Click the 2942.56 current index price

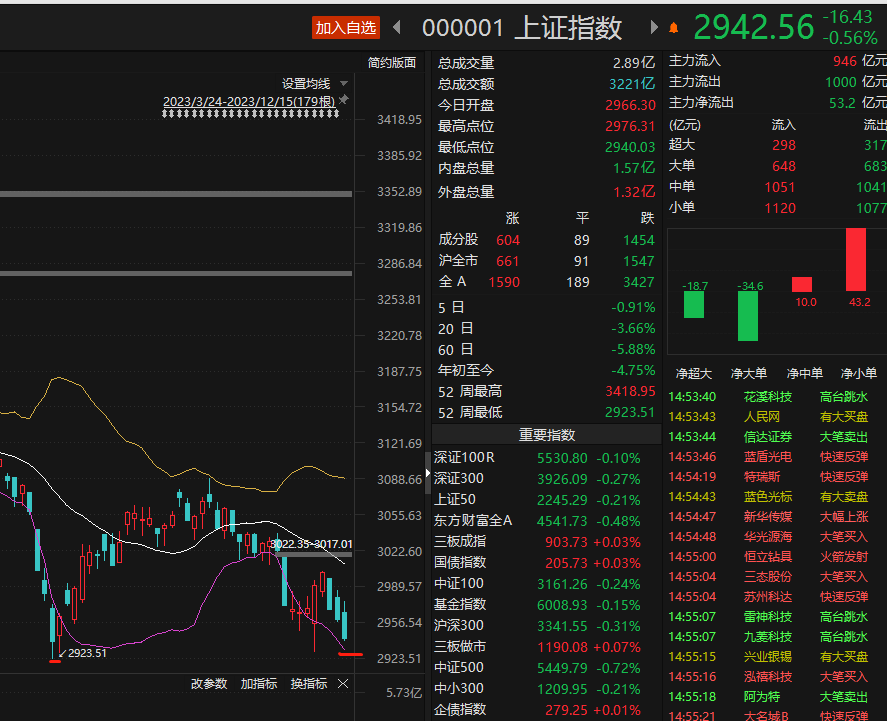coord(753,27)
